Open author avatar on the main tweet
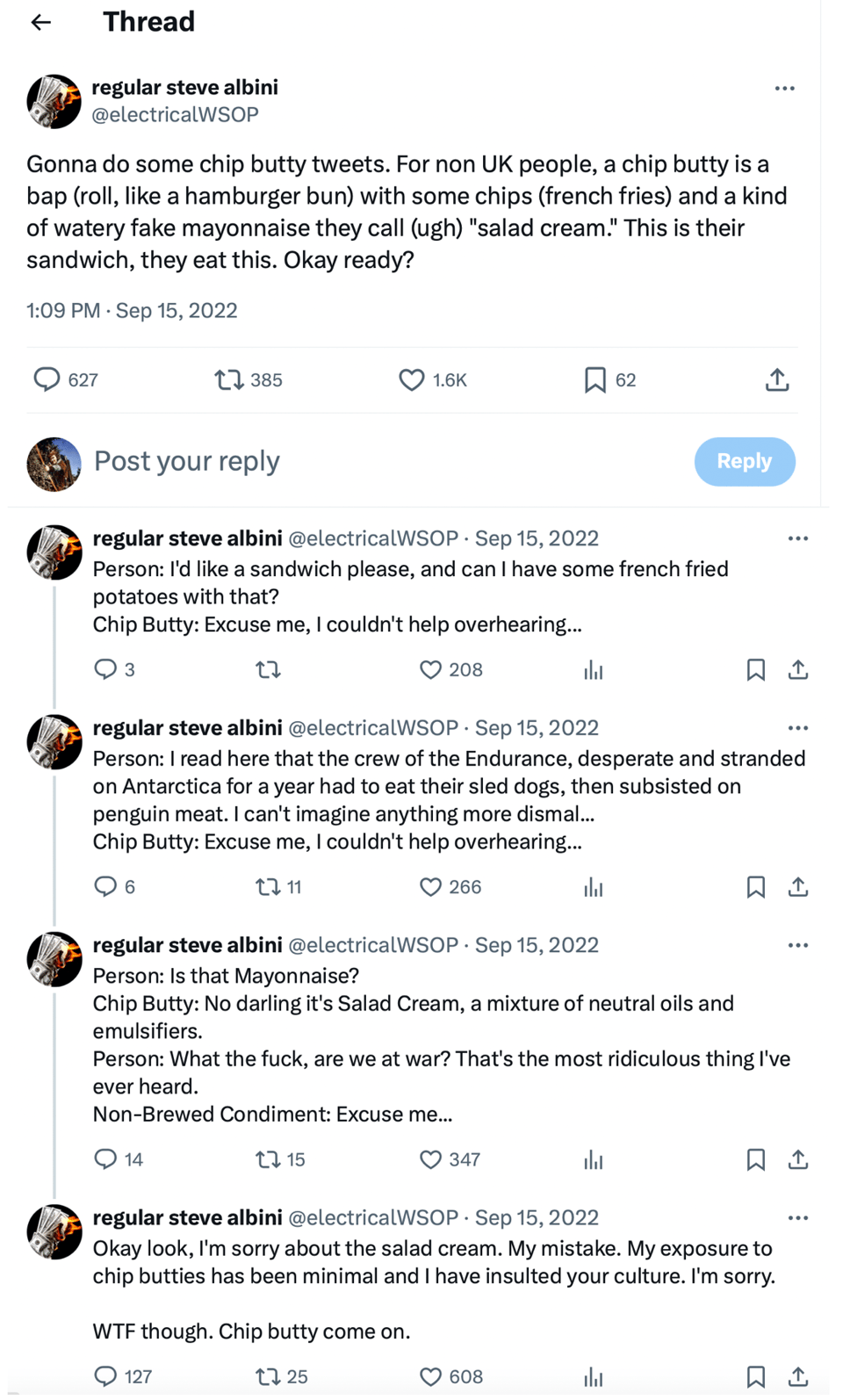843x1400 pixels. coord(54,102)
